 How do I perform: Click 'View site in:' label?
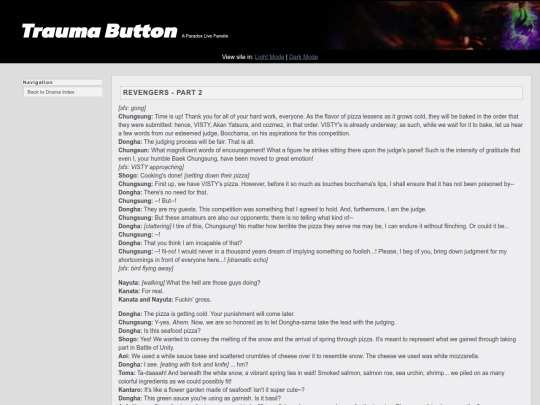(x=238, y=57)
